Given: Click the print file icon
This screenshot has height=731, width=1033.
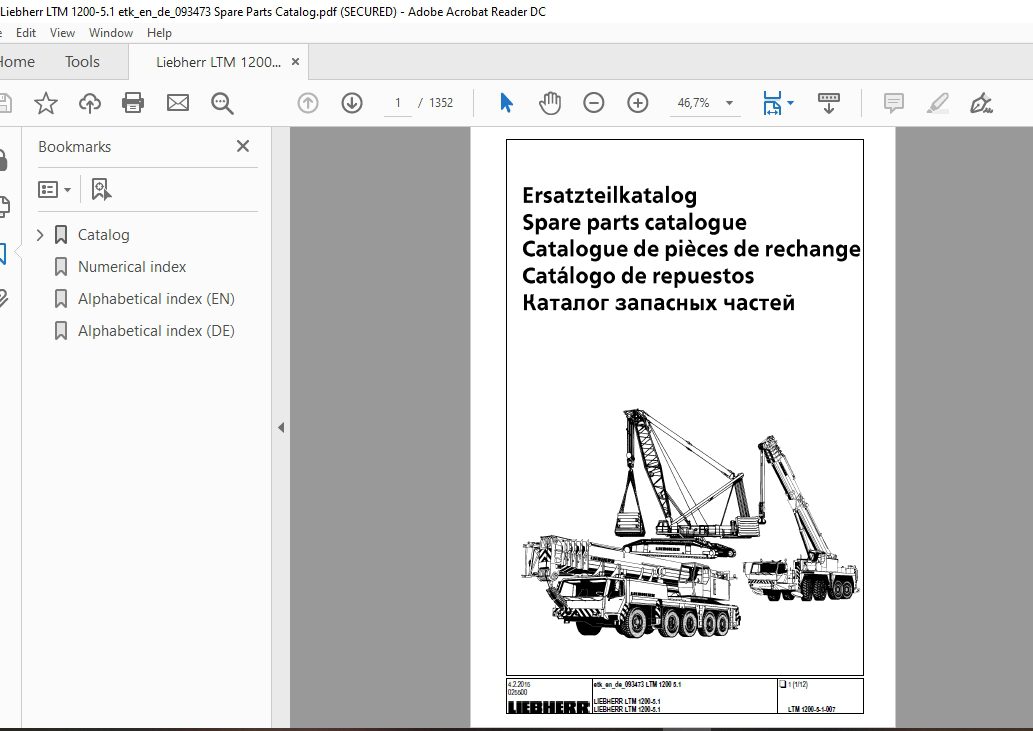Looking at the screenshot, I should (x=133, y=103).
